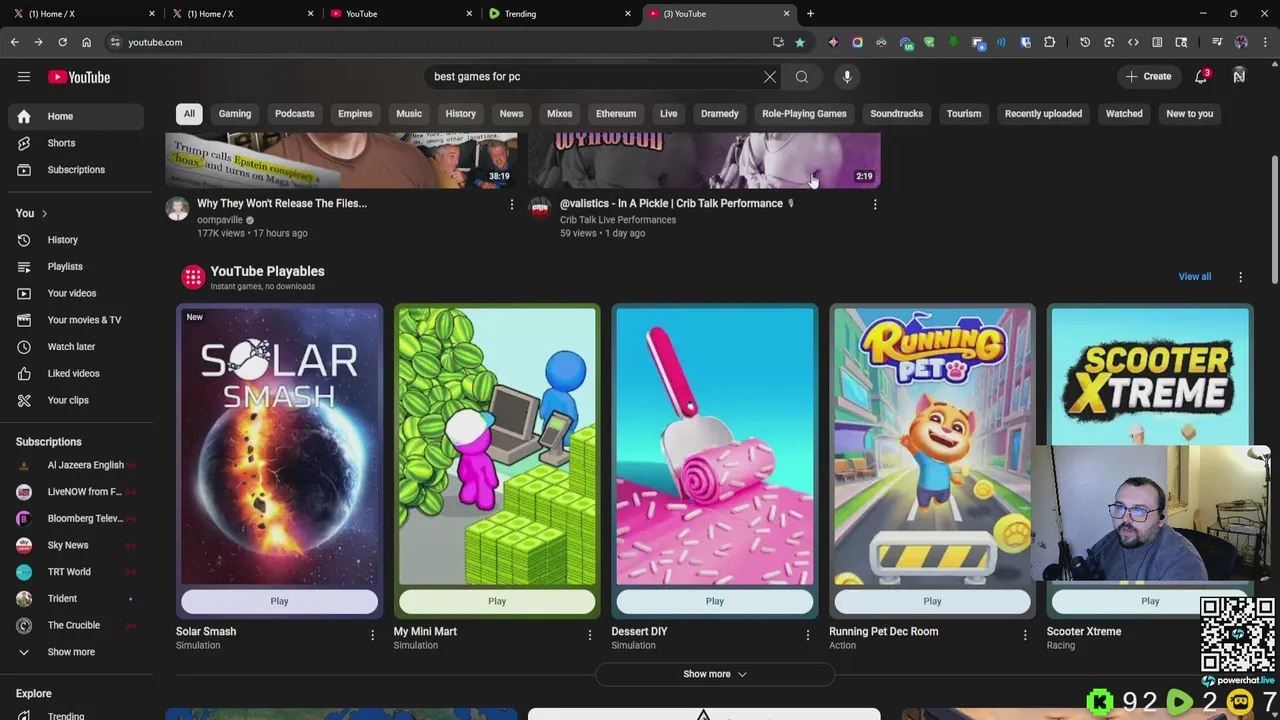The image size is (1280, 720).
Task: Open the notifications bell
Action: [1202, 77]
